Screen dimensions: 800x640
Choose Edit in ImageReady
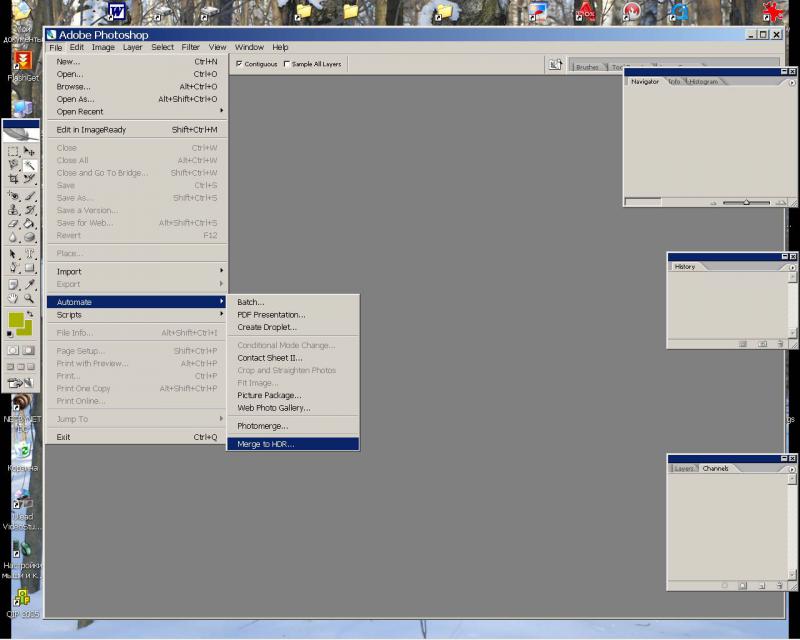(x=137, y=130)
